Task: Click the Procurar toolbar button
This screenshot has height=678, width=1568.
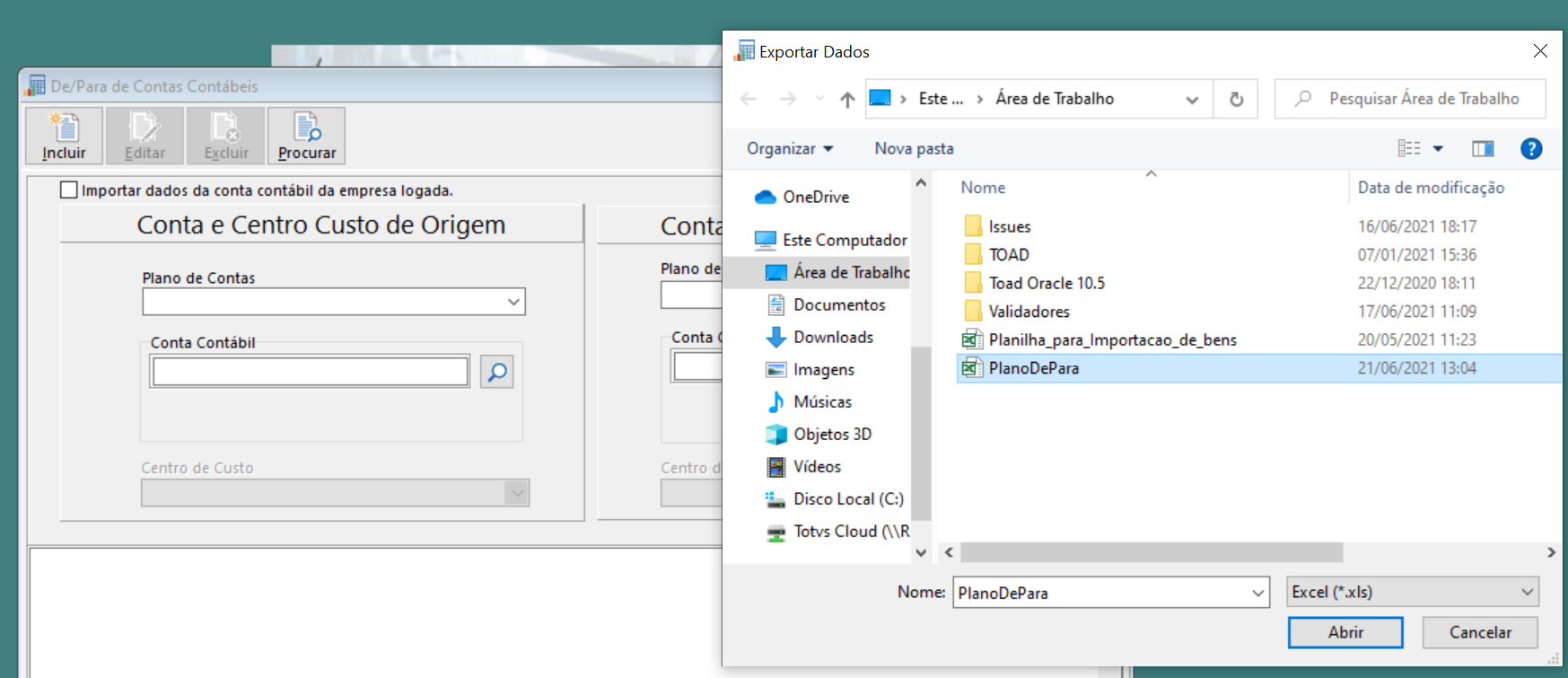Action: (306, 136)
